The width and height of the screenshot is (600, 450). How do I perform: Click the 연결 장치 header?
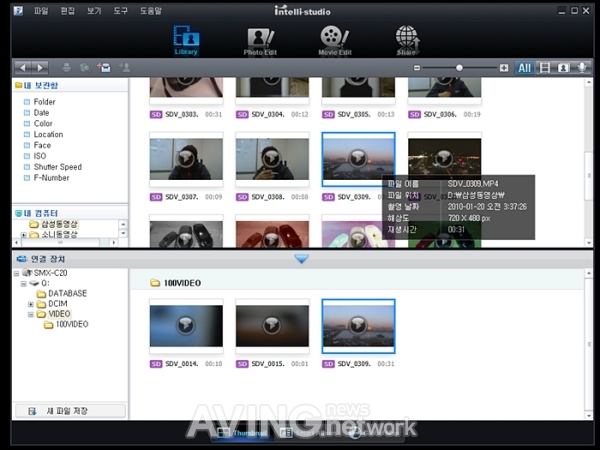click(48, 259)
